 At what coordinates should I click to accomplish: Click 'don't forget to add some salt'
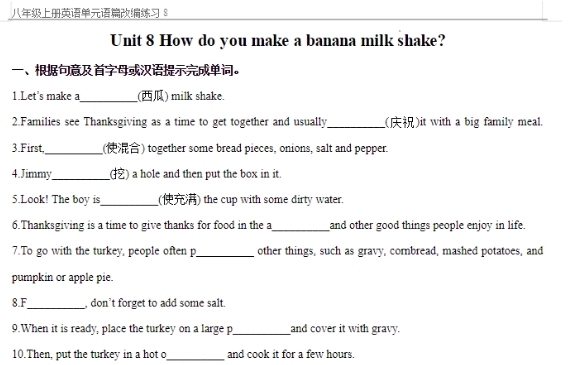point(158,303)
